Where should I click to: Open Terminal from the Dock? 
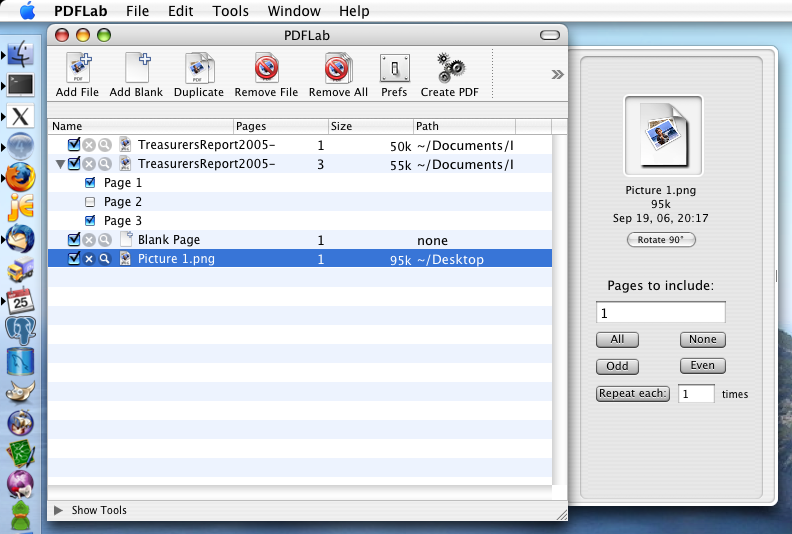(x=20, y=85)
